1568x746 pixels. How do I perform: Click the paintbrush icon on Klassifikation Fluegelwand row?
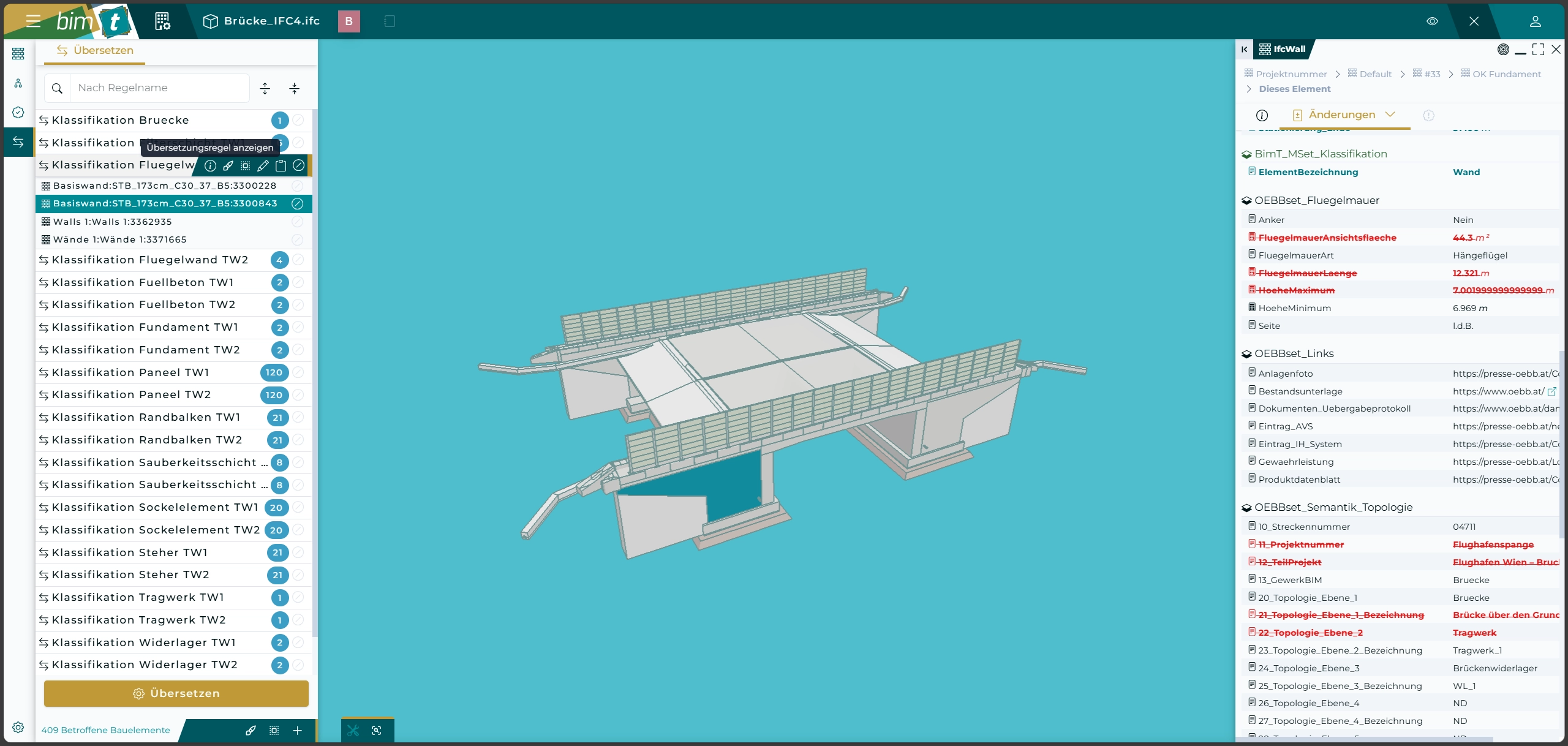(228, 165)
